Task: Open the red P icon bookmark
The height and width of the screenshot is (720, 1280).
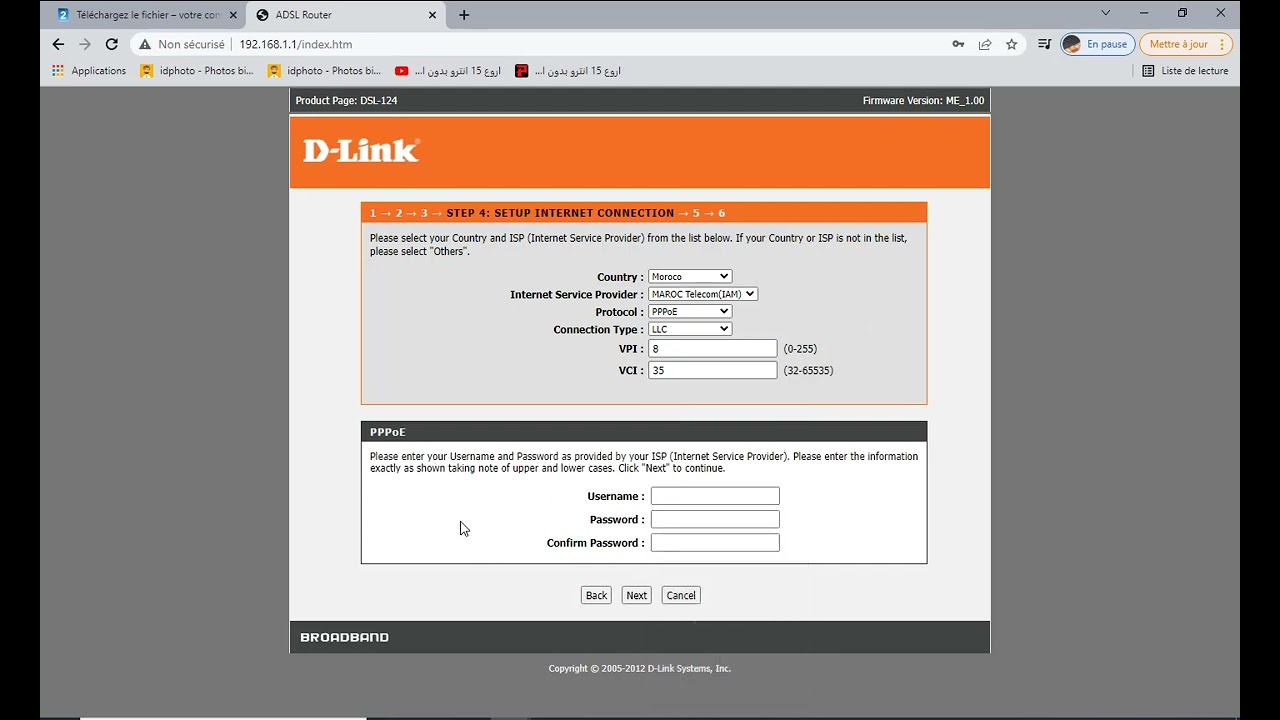Action: tap(568, 71)
